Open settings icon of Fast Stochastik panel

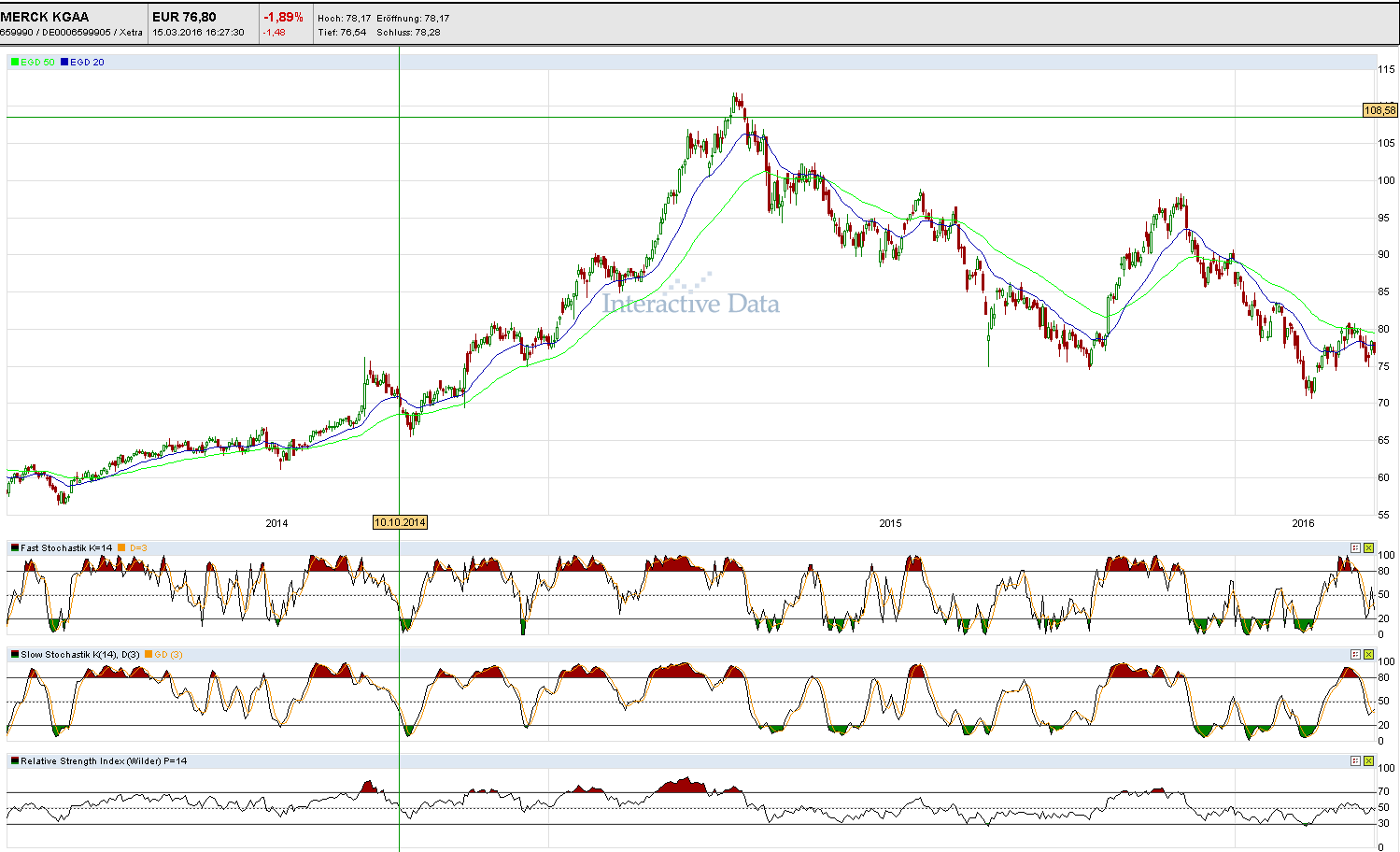[x=1355, y=548]
